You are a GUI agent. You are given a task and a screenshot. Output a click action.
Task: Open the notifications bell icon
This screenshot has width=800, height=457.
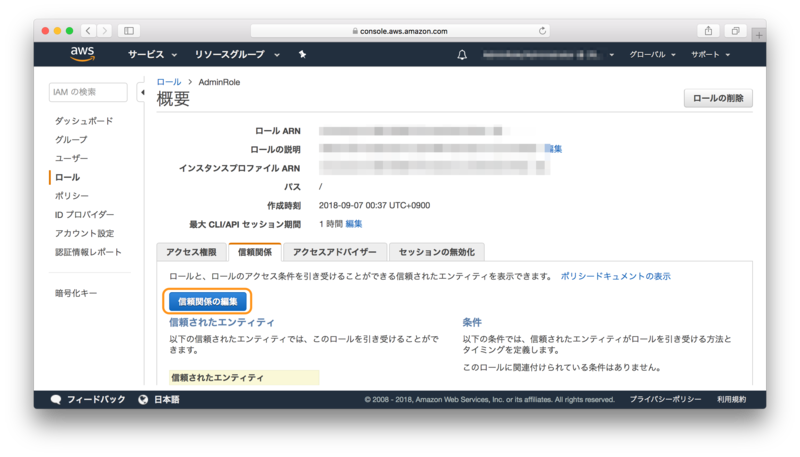point(462,55)
